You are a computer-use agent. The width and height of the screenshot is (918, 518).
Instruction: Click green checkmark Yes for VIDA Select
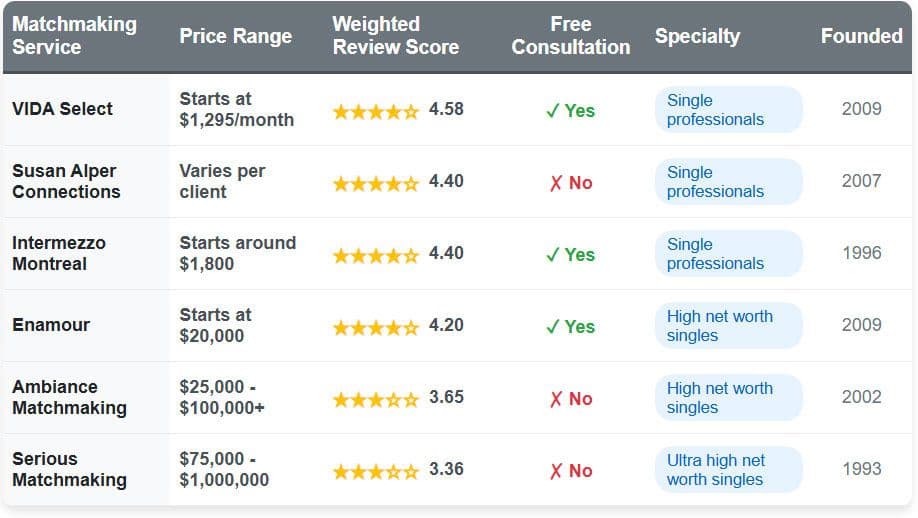(x=570, y=111)
